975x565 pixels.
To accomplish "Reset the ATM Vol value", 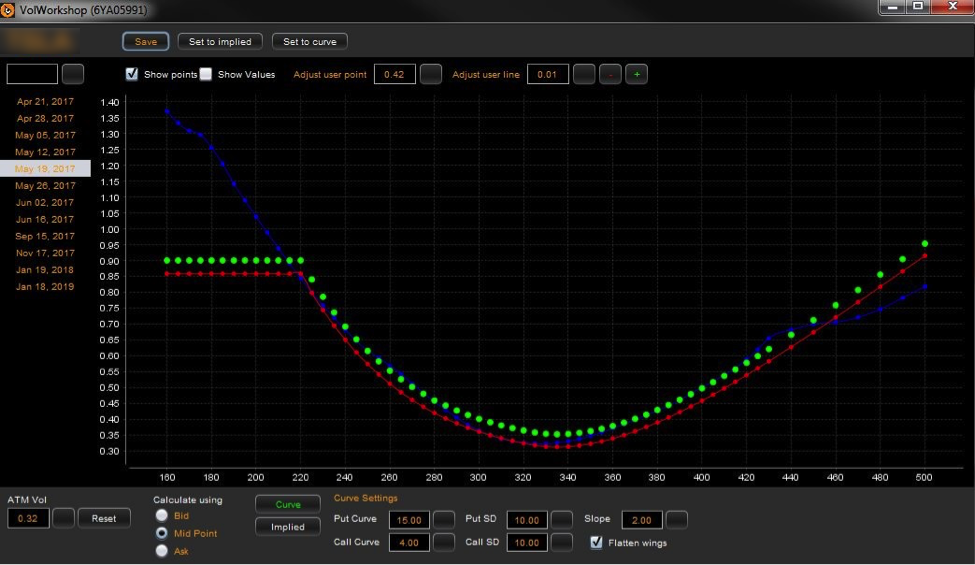I will 104,518.
